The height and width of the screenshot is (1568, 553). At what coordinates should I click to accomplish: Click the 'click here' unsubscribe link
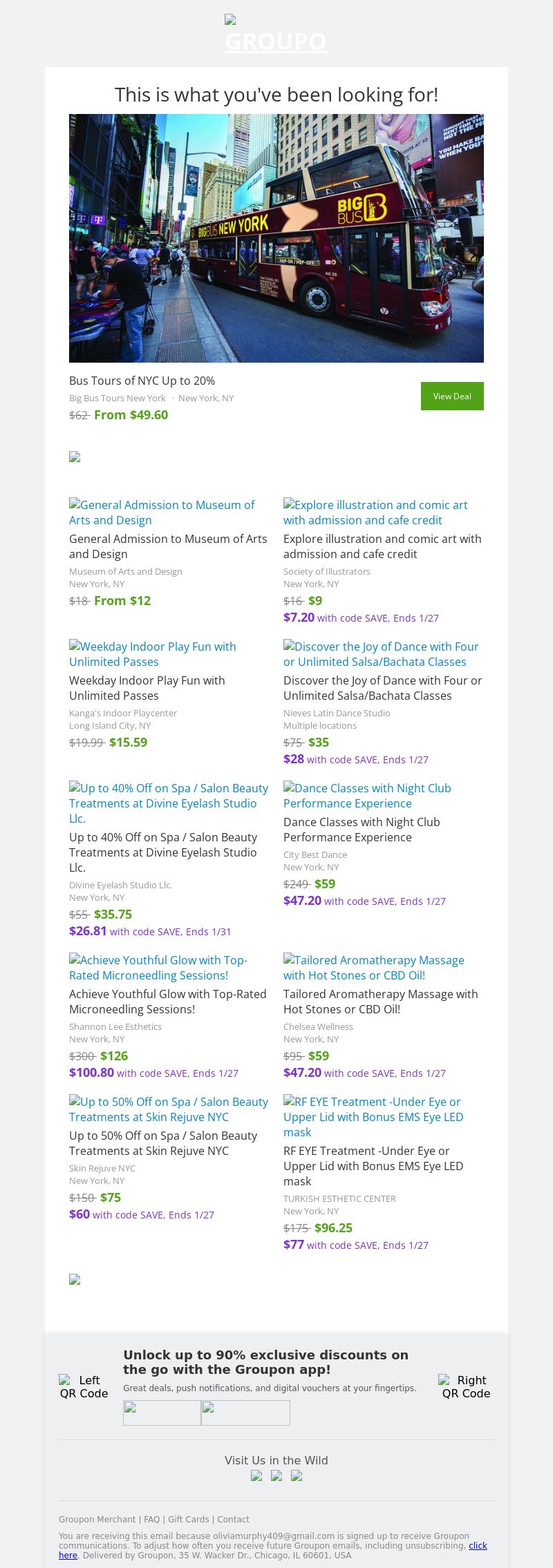coord(478,1545)
